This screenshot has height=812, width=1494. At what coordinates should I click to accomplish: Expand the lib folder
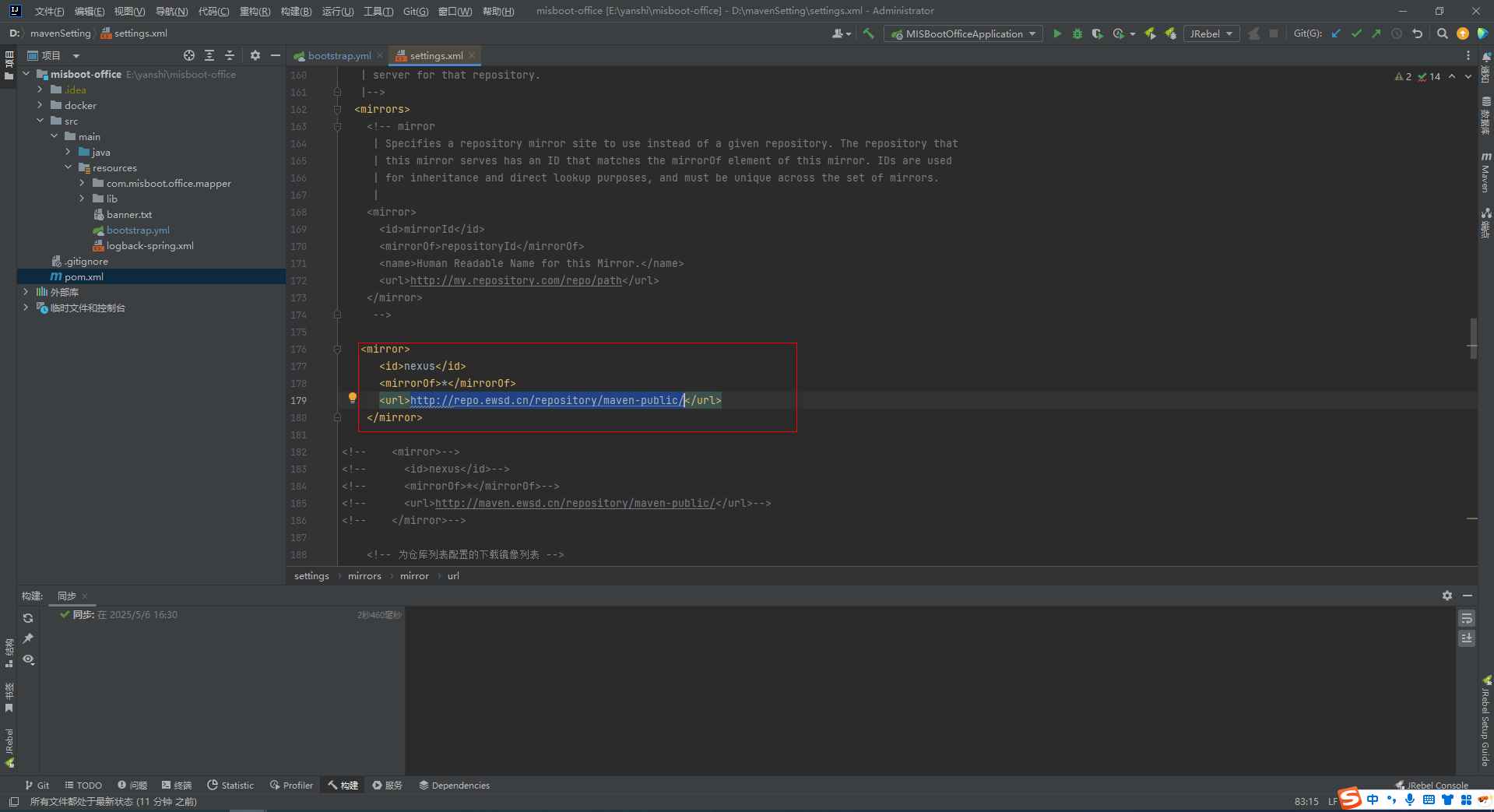(x=82, y=199)
